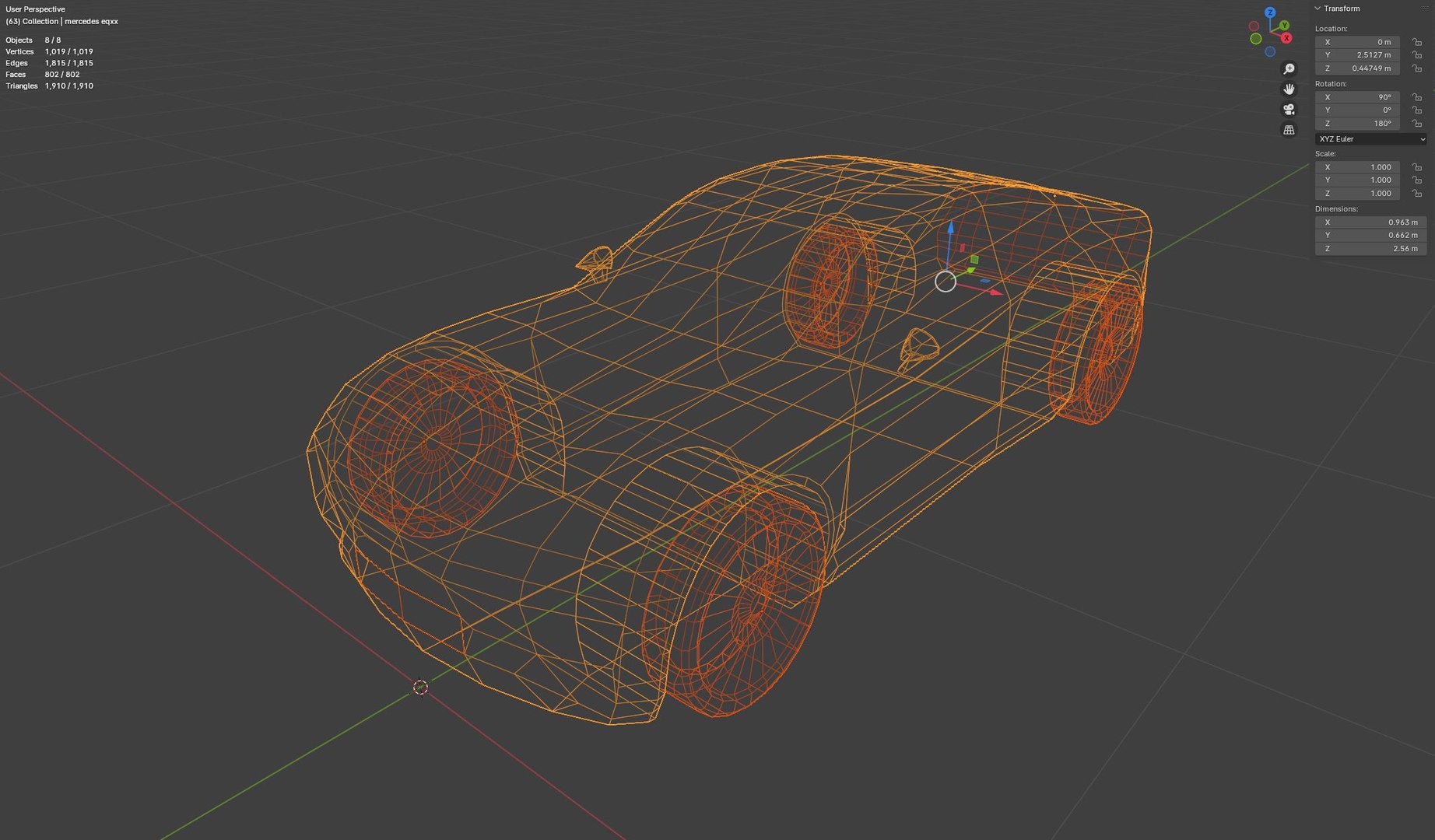Viewport: 1435px width, 840px height.
Task: Lock the Location Z value
Action: tap(1417, 68)
